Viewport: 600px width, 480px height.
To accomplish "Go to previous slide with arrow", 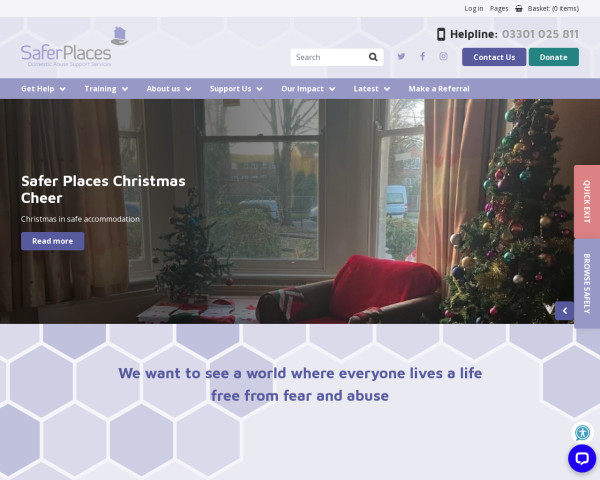I will click(x=564, y=311).
